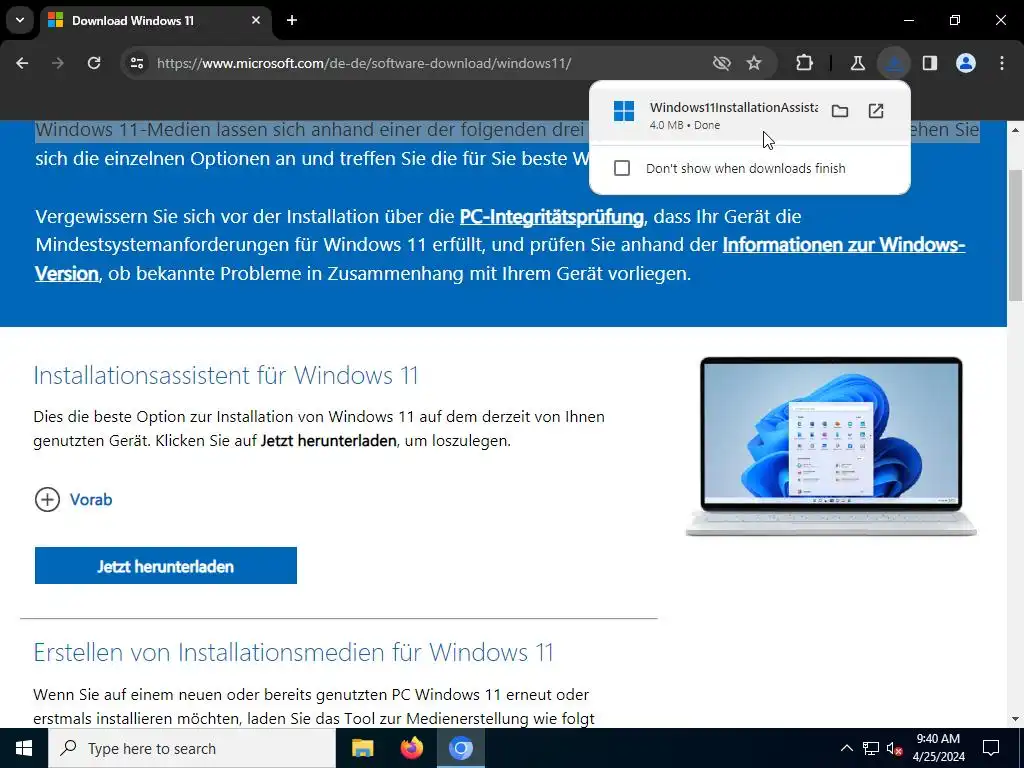Enable Don't show when downloads finish

(x=622, y=168)
